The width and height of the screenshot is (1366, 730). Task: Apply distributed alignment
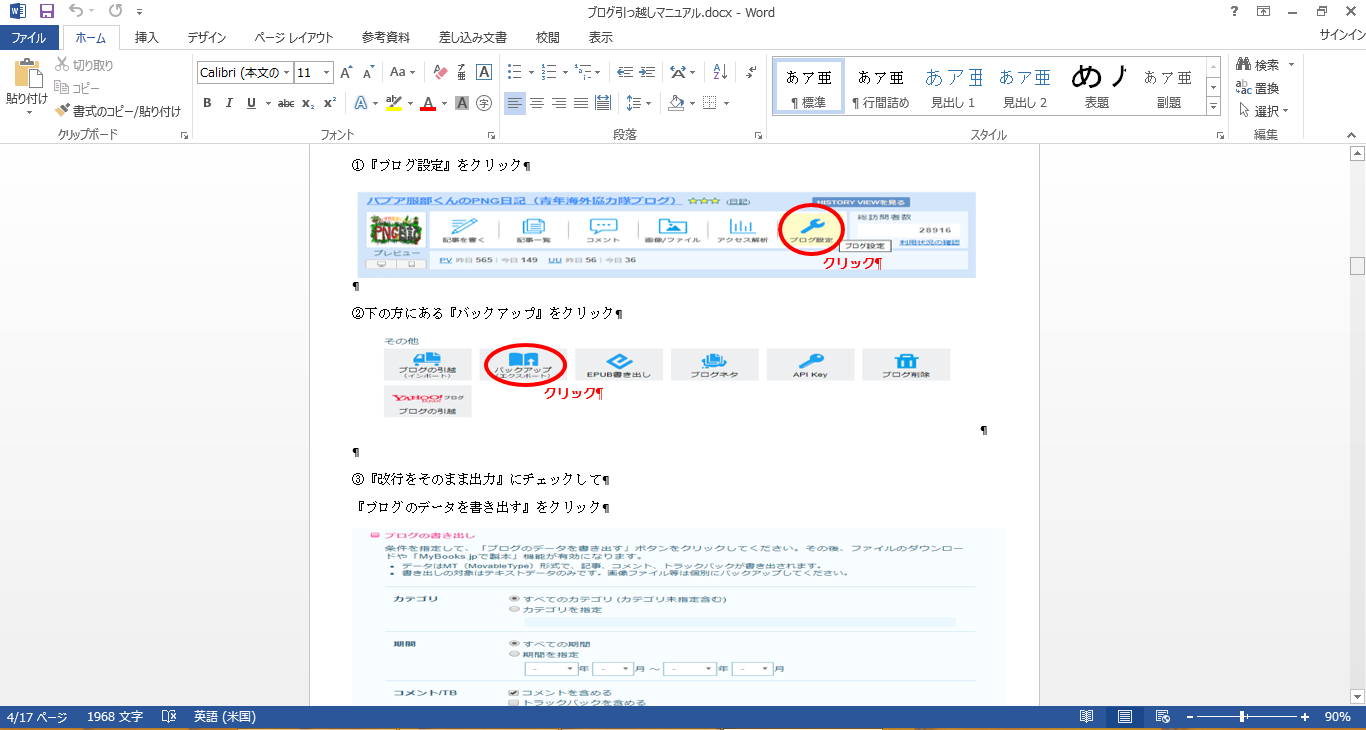[603, 103]
